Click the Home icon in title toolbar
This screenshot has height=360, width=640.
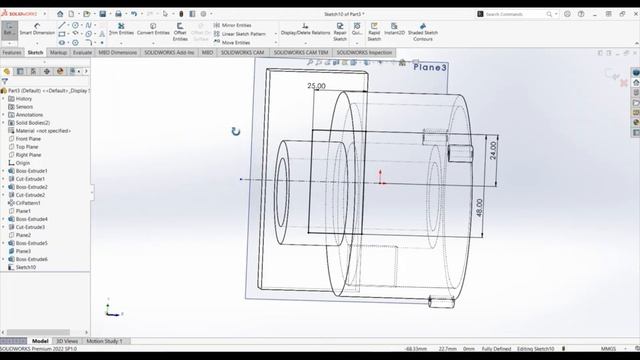(60, 14)
